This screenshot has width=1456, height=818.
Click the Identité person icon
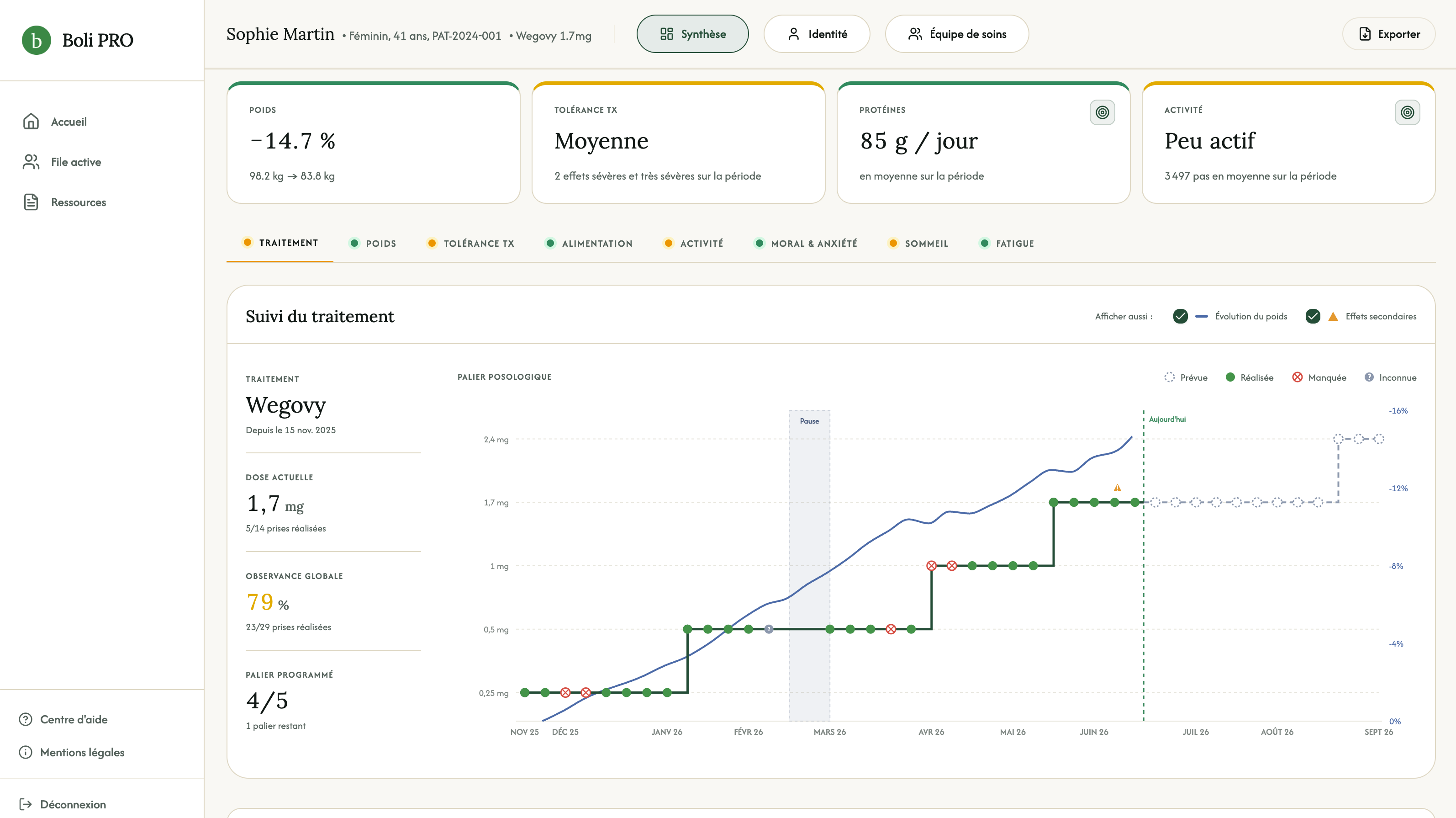[794, 34]
